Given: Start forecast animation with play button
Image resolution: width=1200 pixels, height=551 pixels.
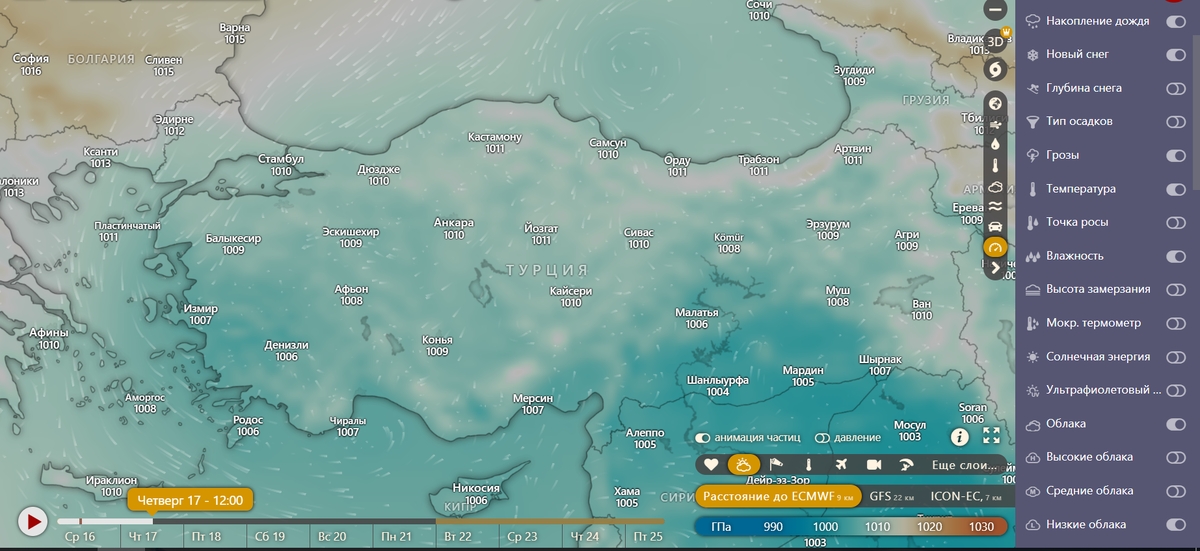Looking at the screenshot, I should 33,521.
